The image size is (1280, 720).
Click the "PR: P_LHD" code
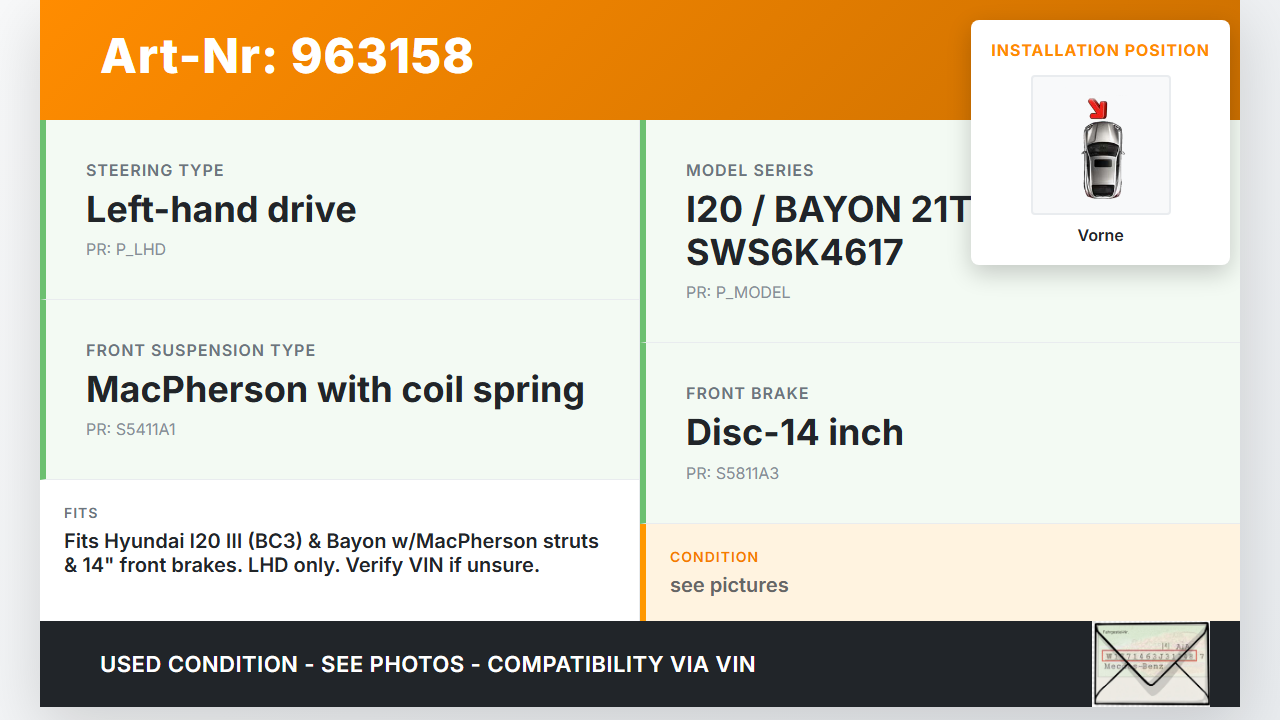tap(126, 250)
